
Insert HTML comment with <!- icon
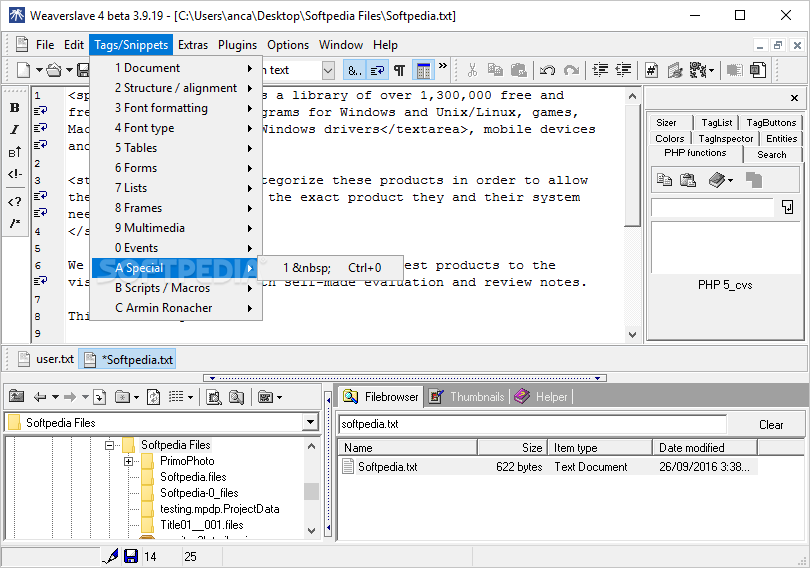click(14, 174)
